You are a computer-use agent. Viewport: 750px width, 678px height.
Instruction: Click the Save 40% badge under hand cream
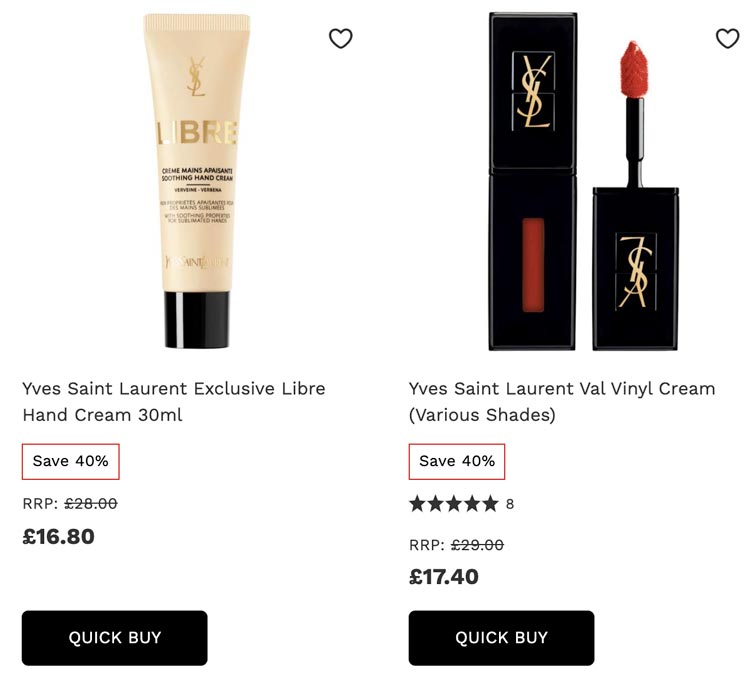pos(71,461)
